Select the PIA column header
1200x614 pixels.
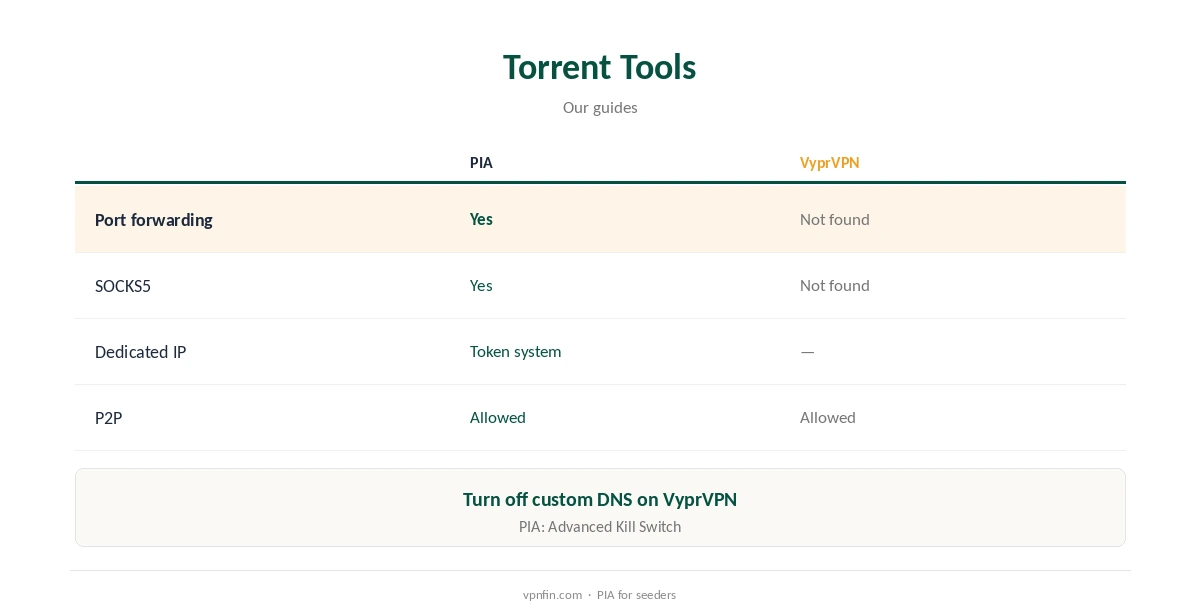click(x=481, y=163)
